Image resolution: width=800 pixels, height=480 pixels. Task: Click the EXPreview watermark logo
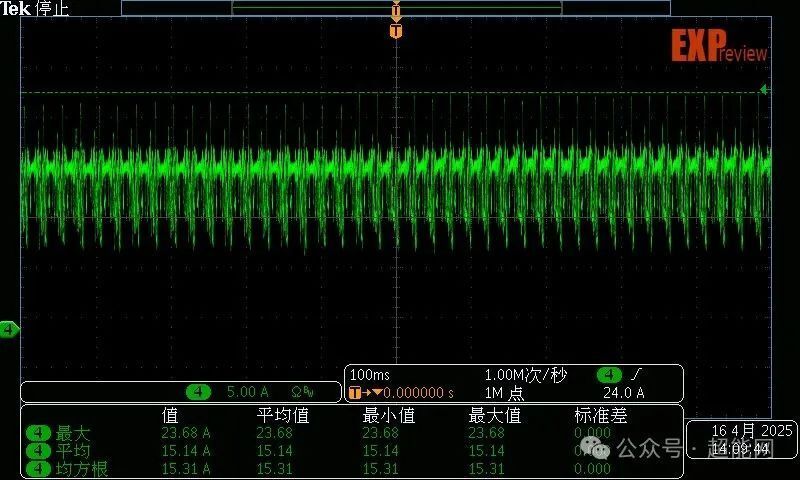coord(718,47)
